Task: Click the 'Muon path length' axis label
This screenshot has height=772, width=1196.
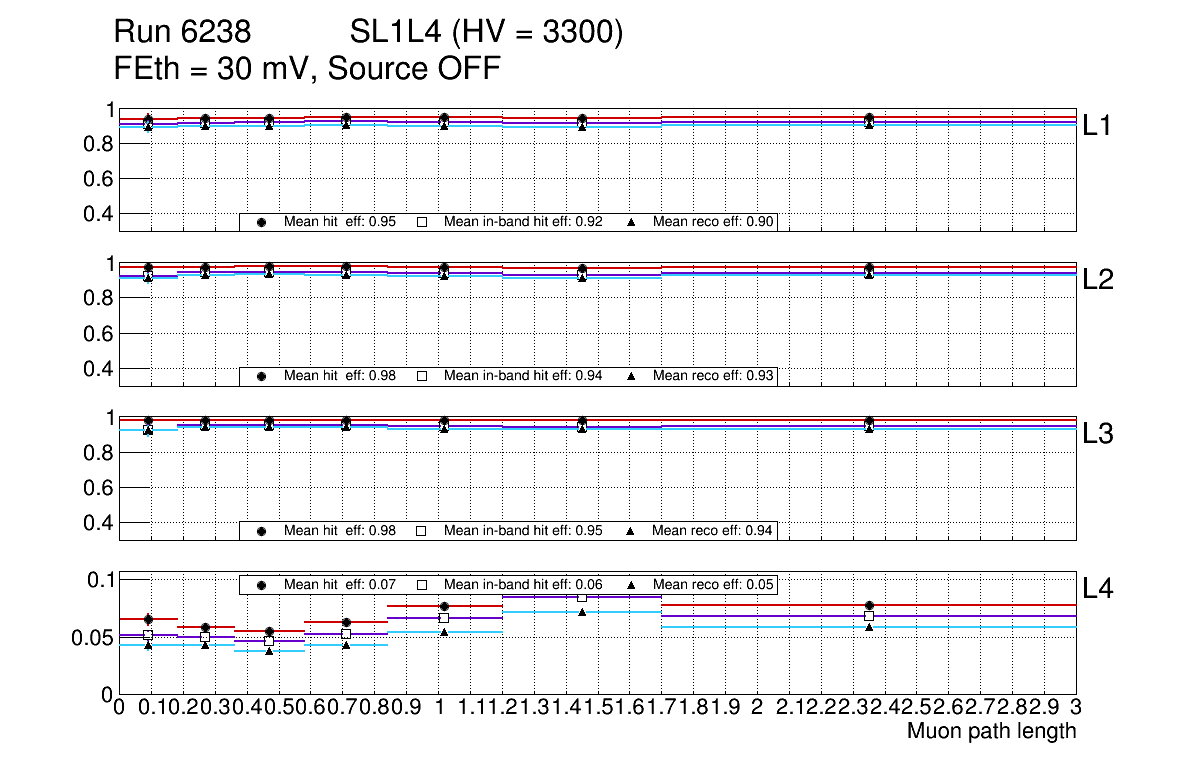Action: point(991,731)
